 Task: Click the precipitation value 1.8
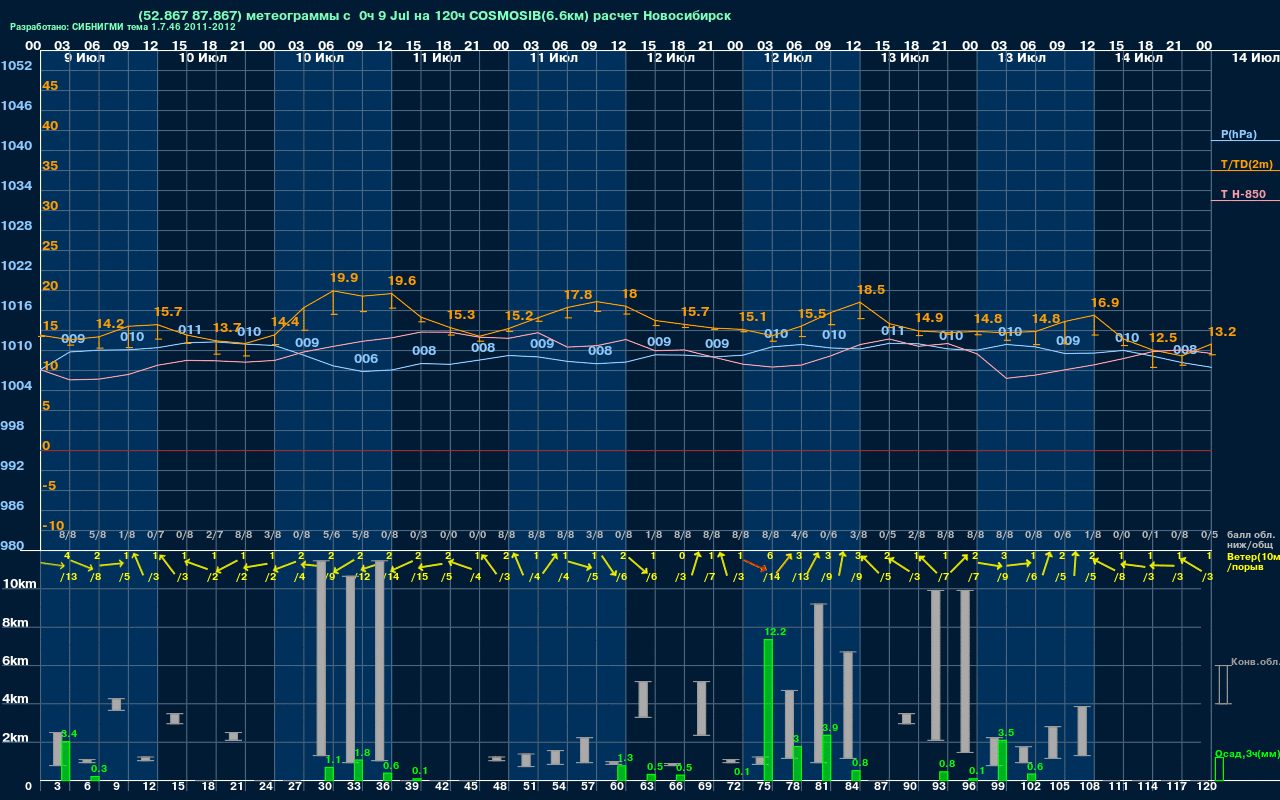362,753
